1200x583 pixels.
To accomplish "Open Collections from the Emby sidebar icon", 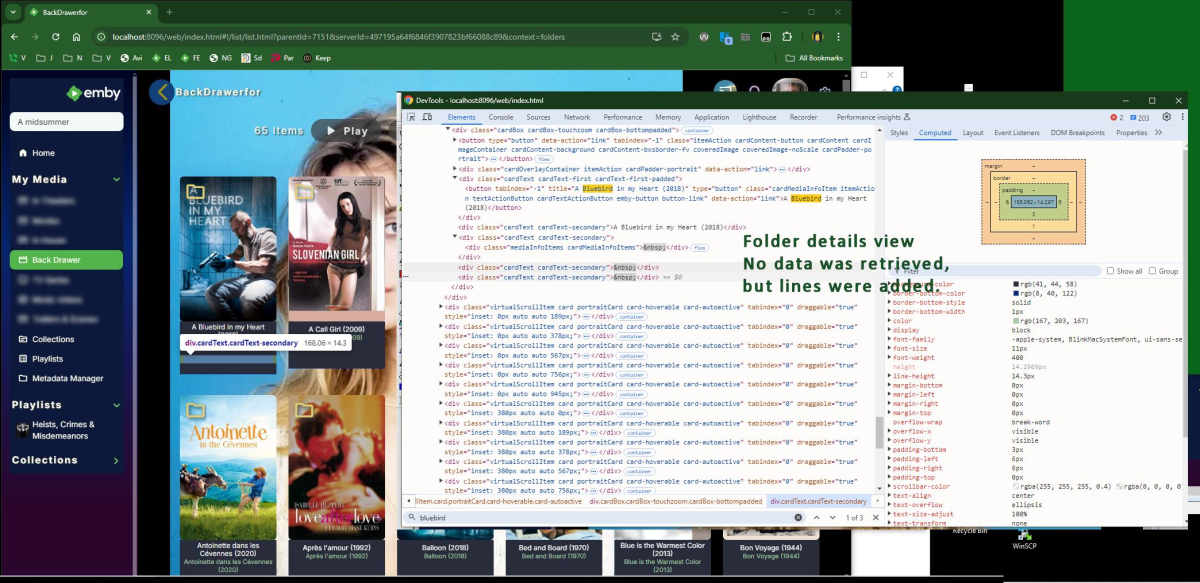I will coord(21,339).
